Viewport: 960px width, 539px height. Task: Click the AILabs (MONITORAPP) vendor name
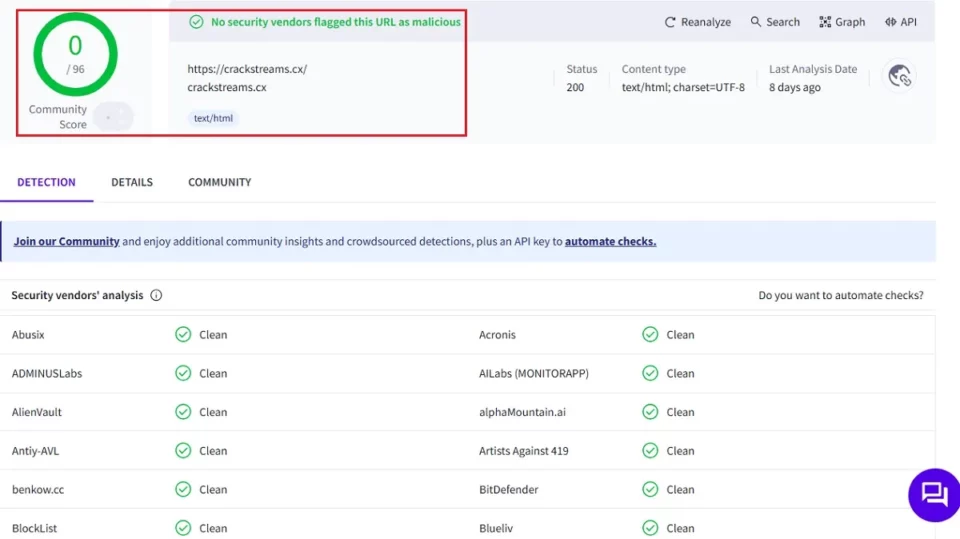534,373
